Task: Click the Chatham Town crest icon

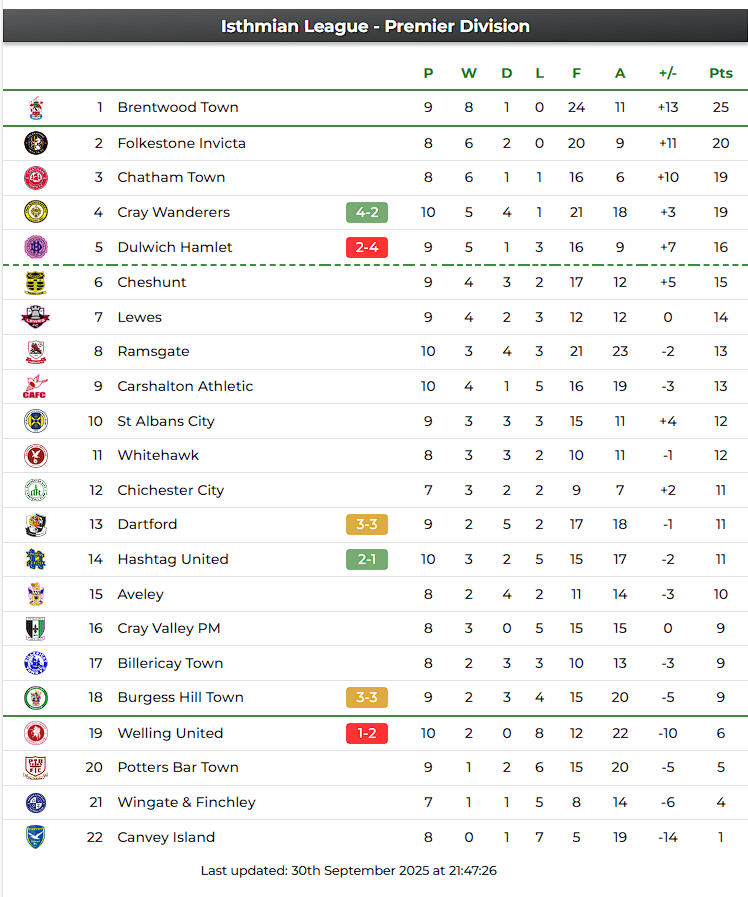Action: 36,178
